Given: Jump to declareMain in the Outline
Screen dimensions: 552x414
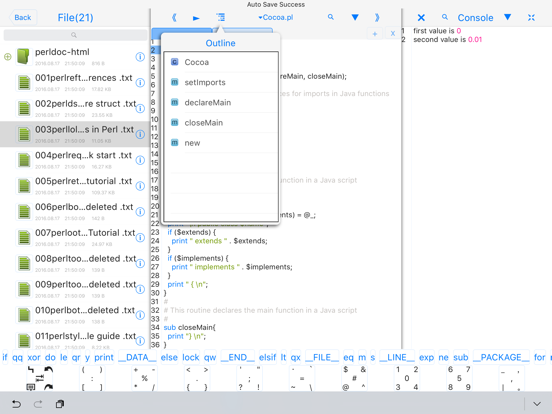Looking at the screenshot, I should (x=221, y=102).
